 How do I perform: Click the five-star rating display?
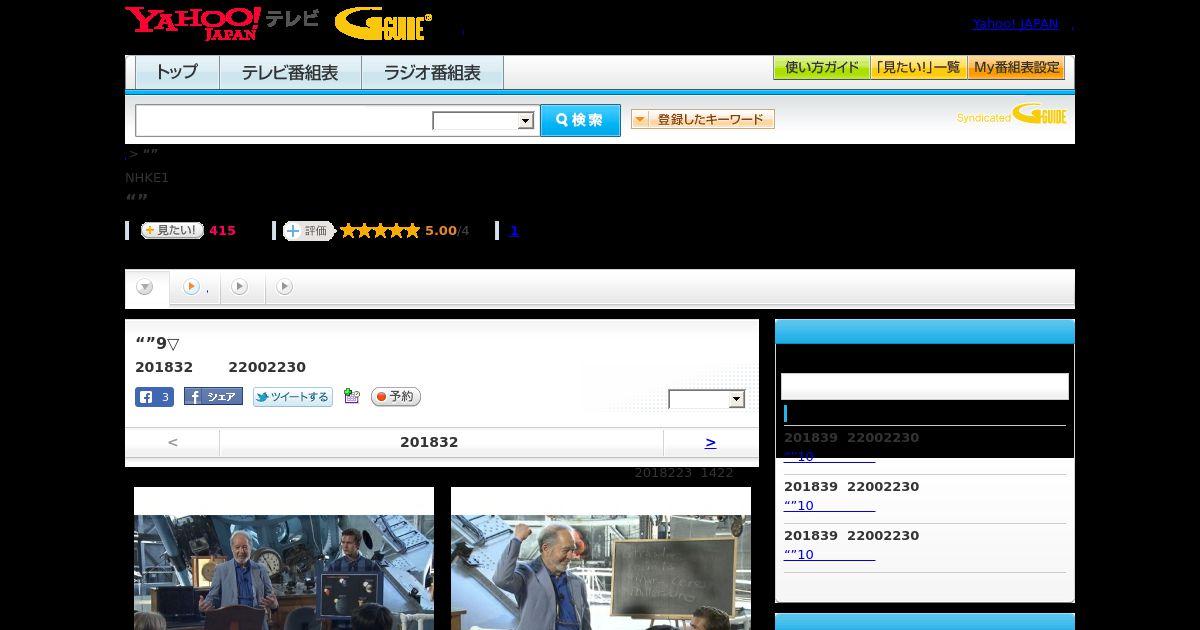pos(380,231)
